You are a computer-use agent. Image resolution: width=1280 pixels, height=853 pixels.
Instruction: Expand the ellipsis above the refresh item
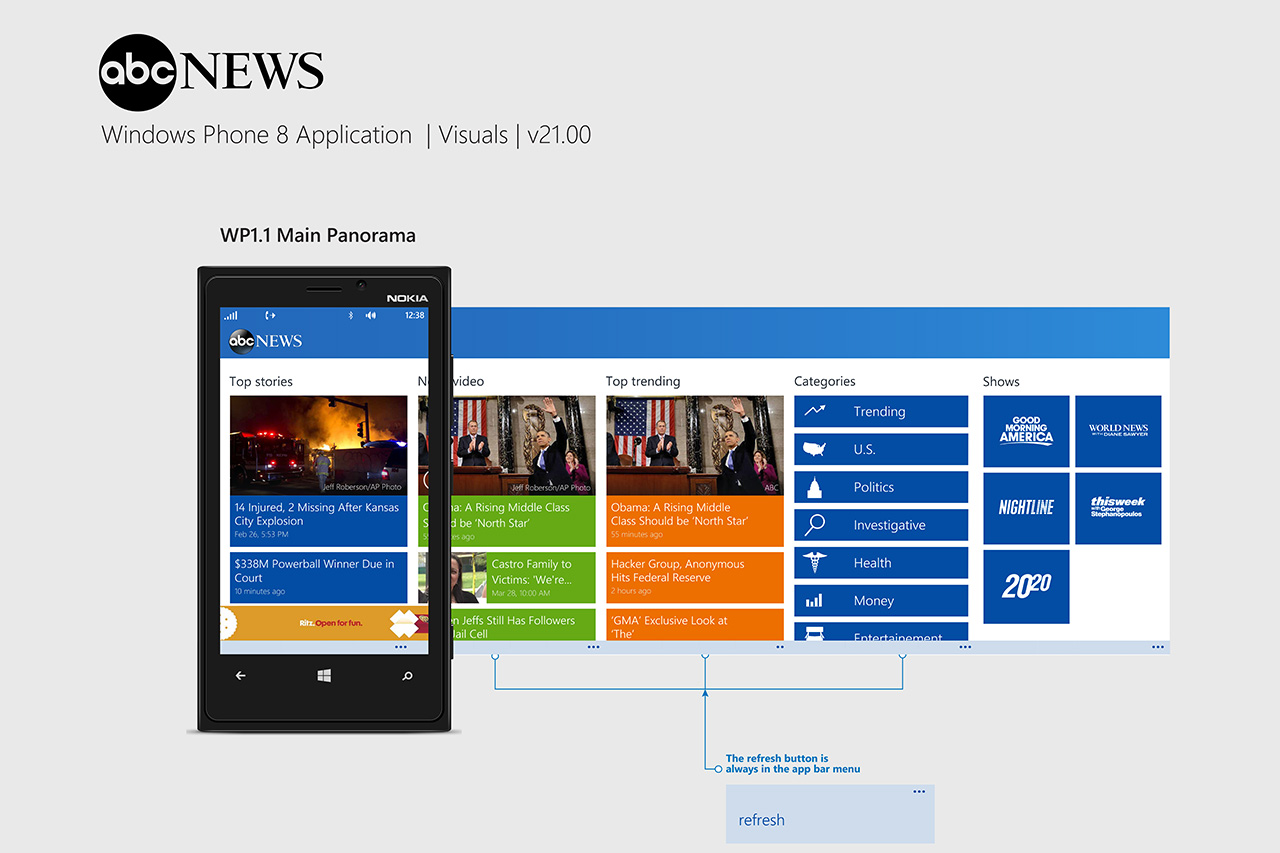point(918,792)
